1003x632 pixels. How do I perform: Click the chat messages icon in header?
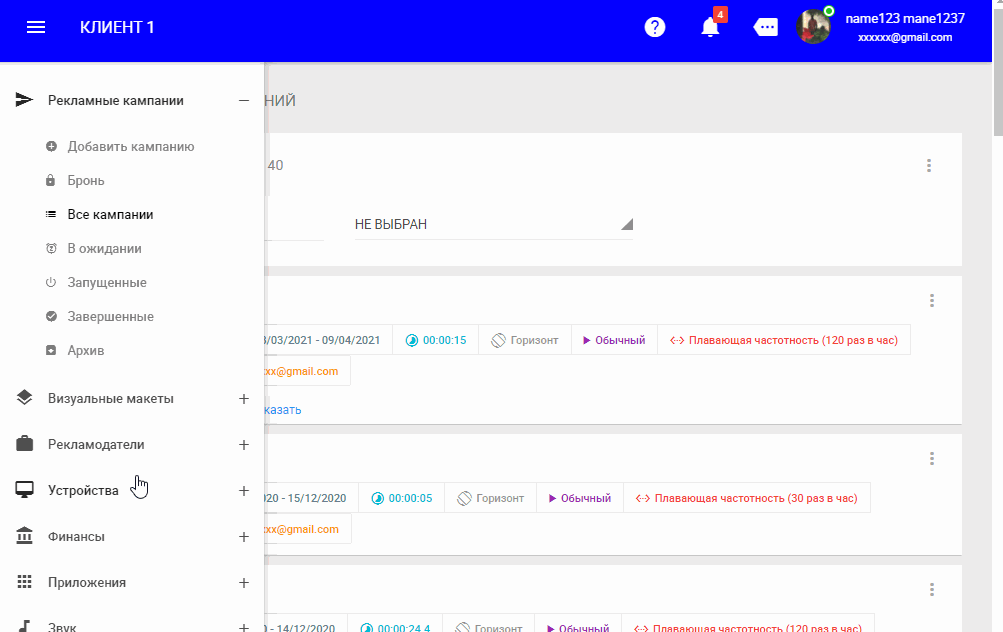766,27
